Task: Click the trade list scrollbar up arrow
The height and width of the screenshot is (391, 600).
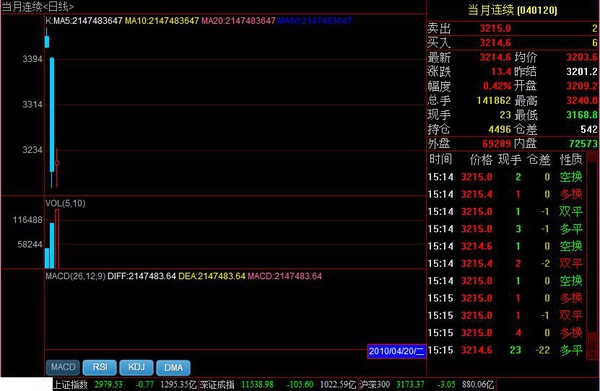Action: pos(592,156)
